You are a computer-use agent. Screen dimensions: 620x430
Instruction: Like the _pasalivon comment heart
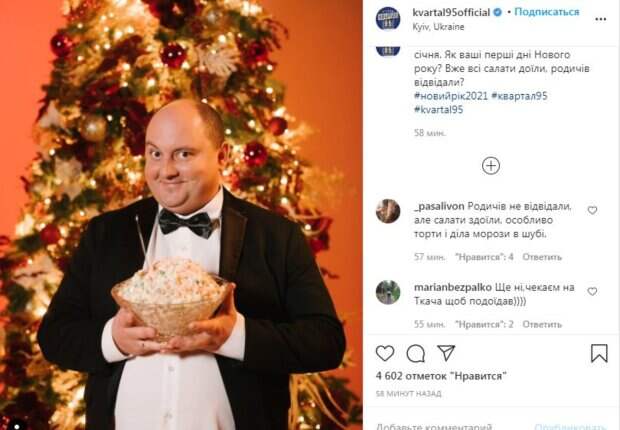[x=592, y=210]
